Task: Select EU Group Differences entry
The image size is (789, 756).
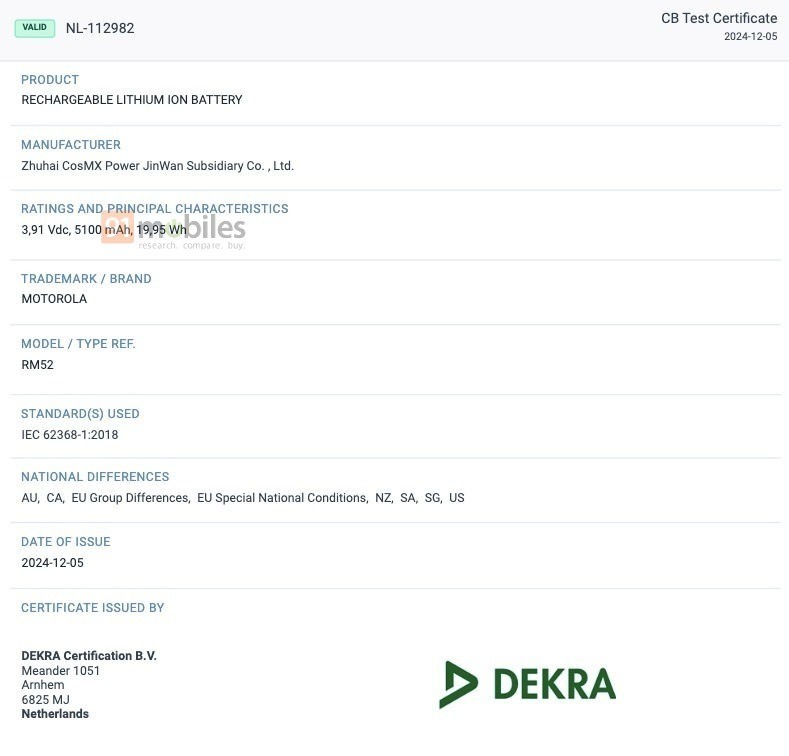Action: click(x=131, y=498)
